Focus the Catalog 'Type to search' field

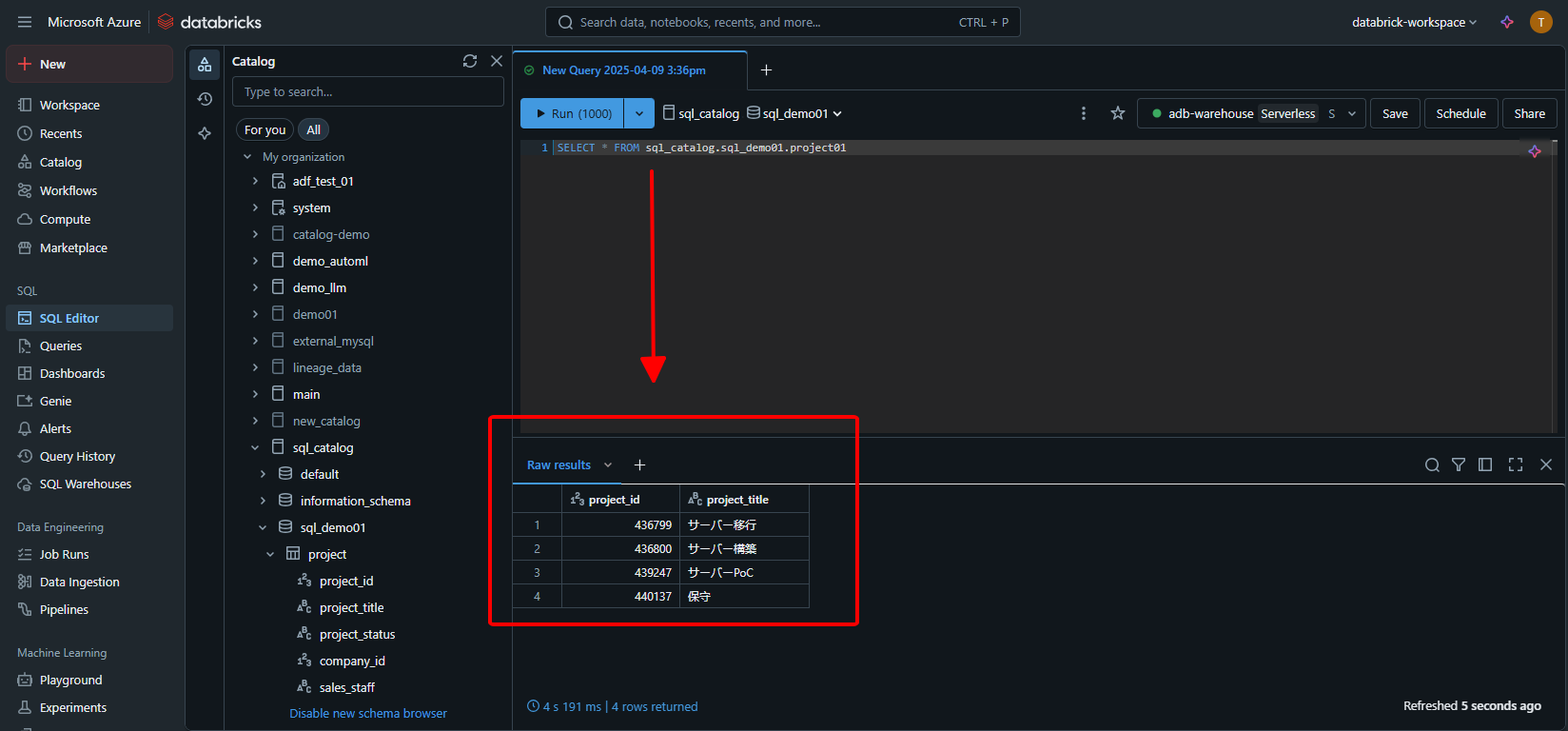pyautogui.click(x=368, y=91)
